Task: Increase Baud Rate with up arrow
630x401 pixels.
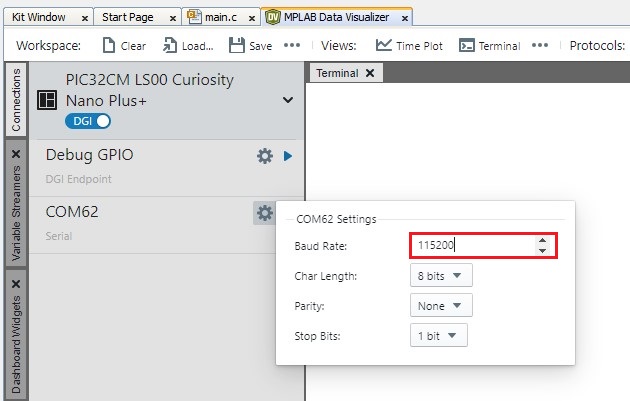Action: (x=542, y=239)
